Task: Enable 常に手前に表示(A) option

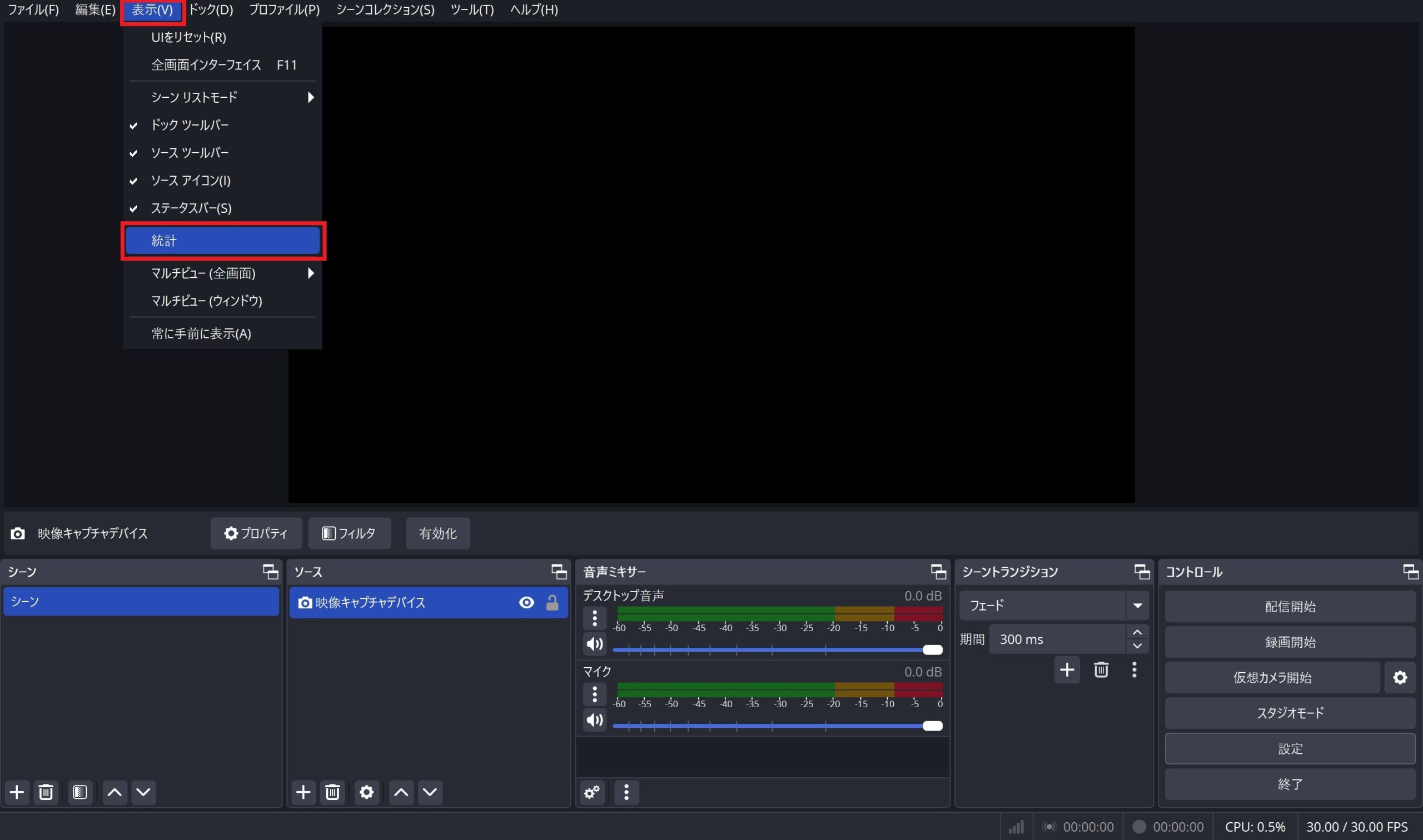Action: point(222,333)
